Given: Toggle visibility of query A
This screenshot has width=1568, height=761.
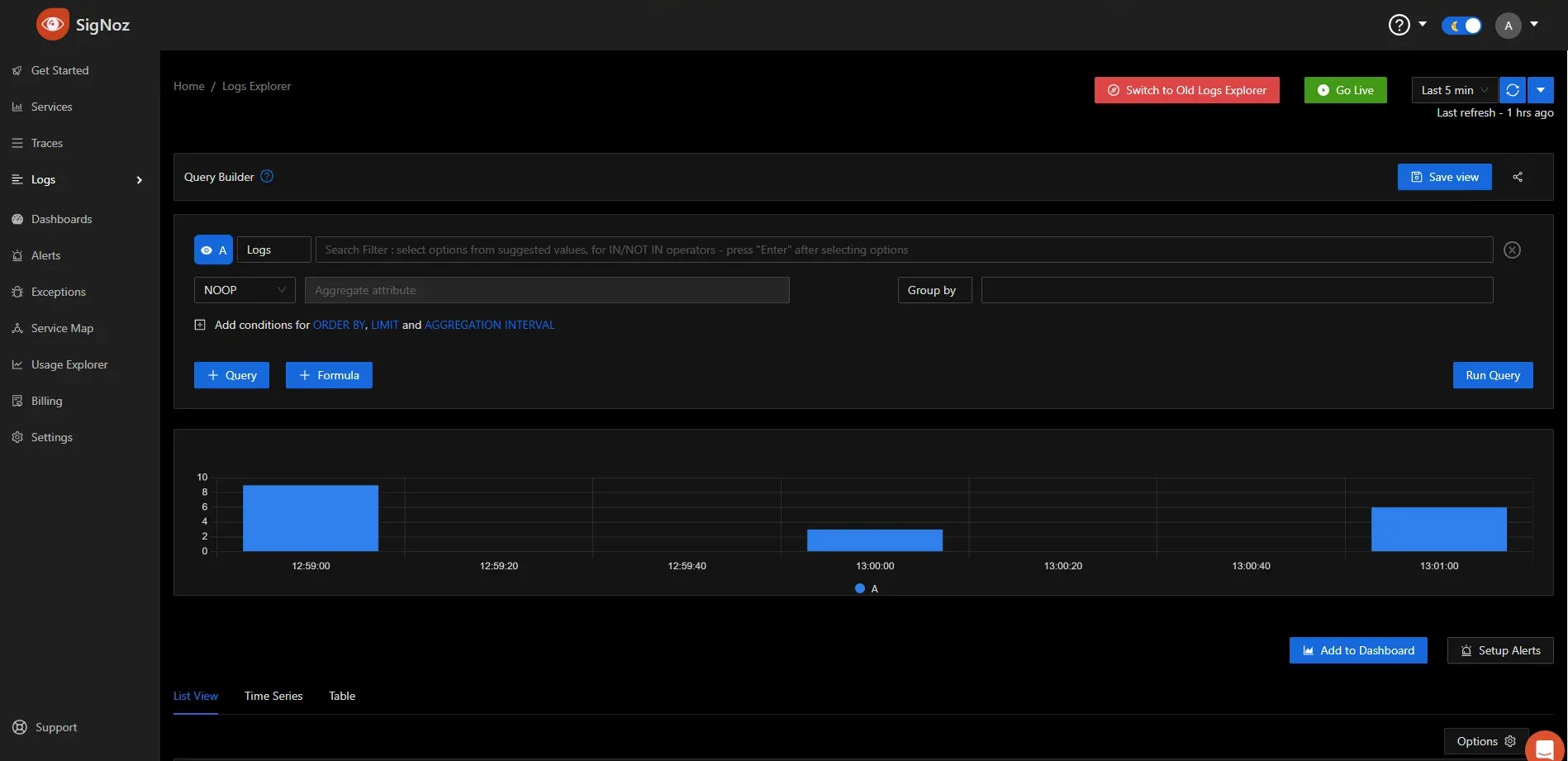Looking at the screenshot, I should click(x=213, y=250).
